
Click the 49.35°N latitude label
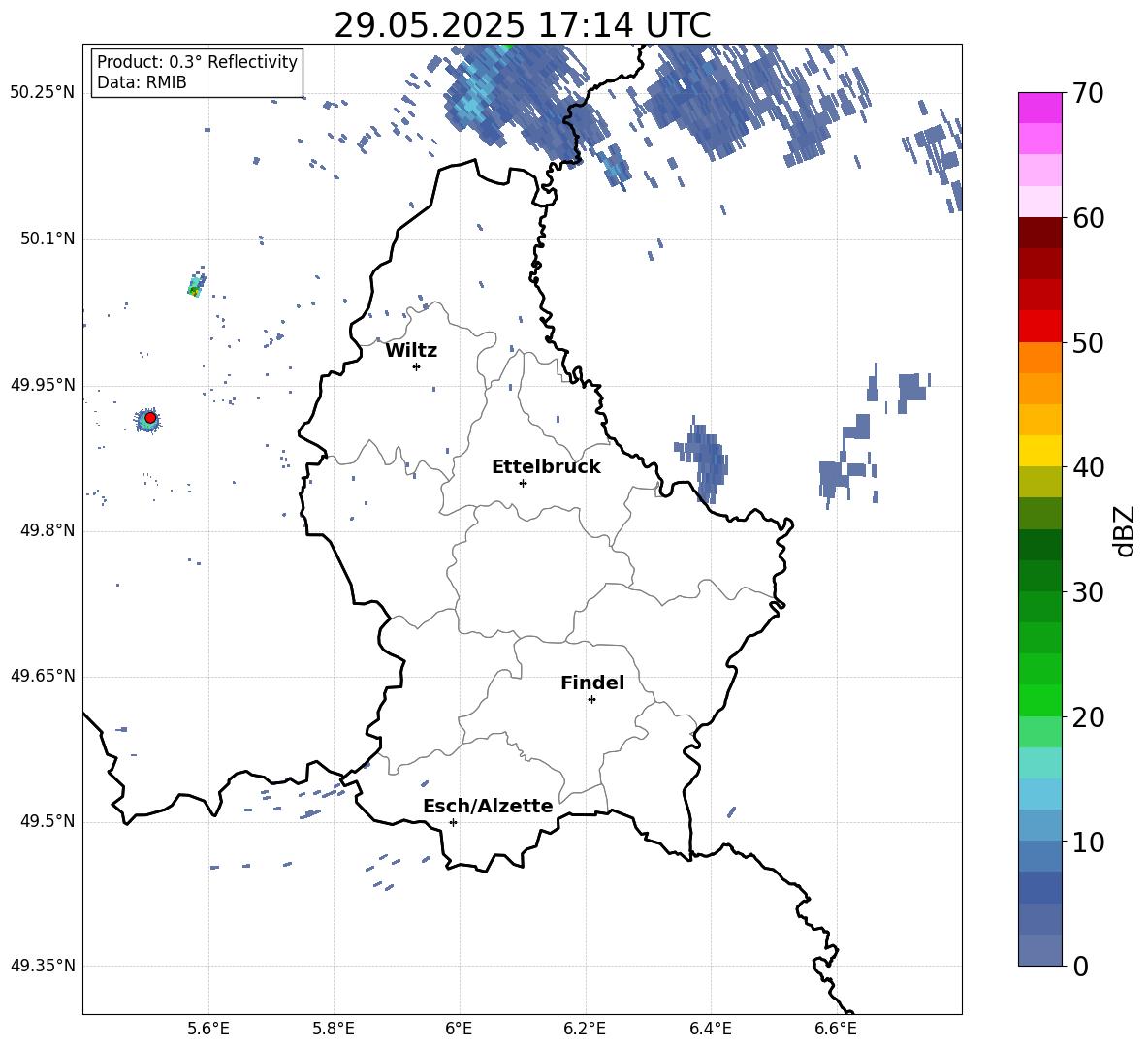(42, 966)
